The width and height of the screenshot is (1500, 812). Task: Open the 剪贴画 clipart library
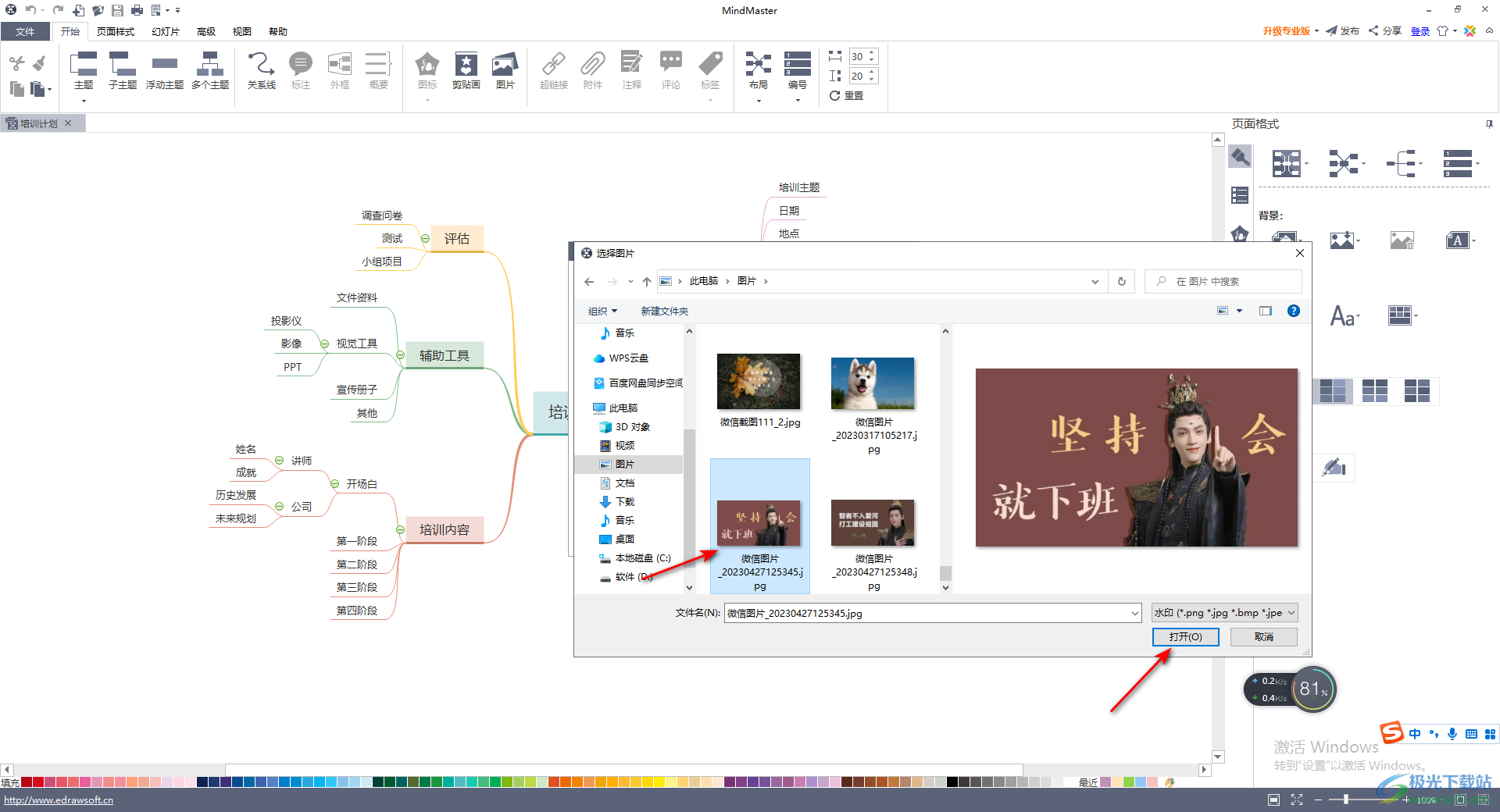[466, 72]
